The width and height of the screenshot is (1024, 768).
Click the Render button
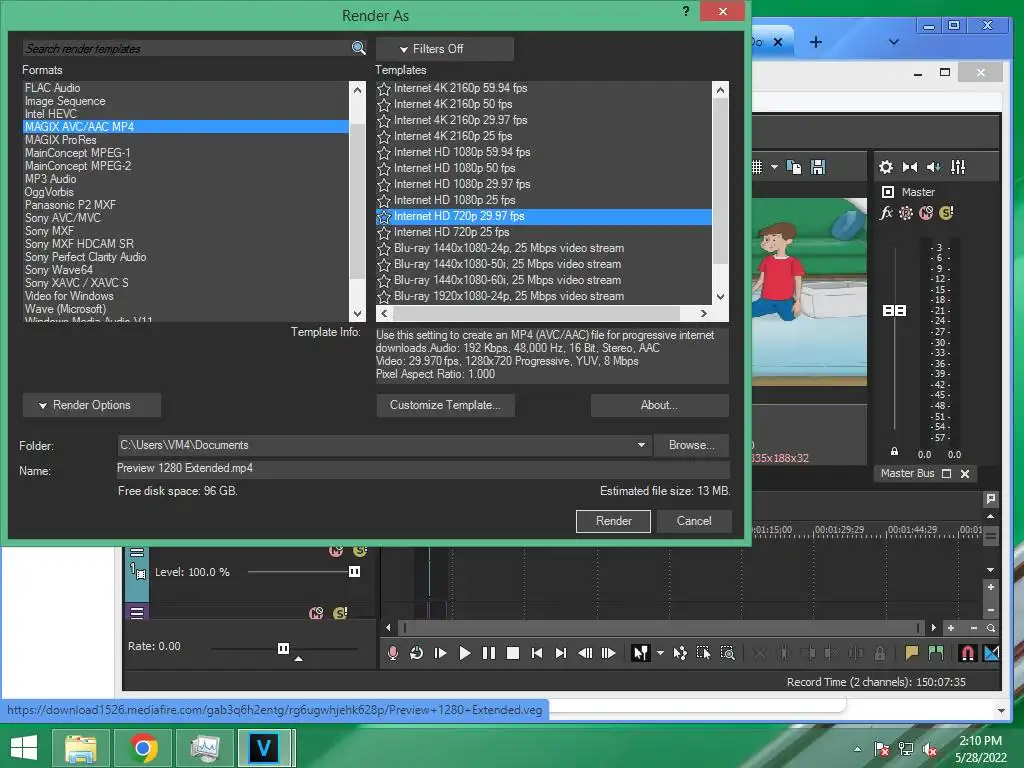click(613, 521)
